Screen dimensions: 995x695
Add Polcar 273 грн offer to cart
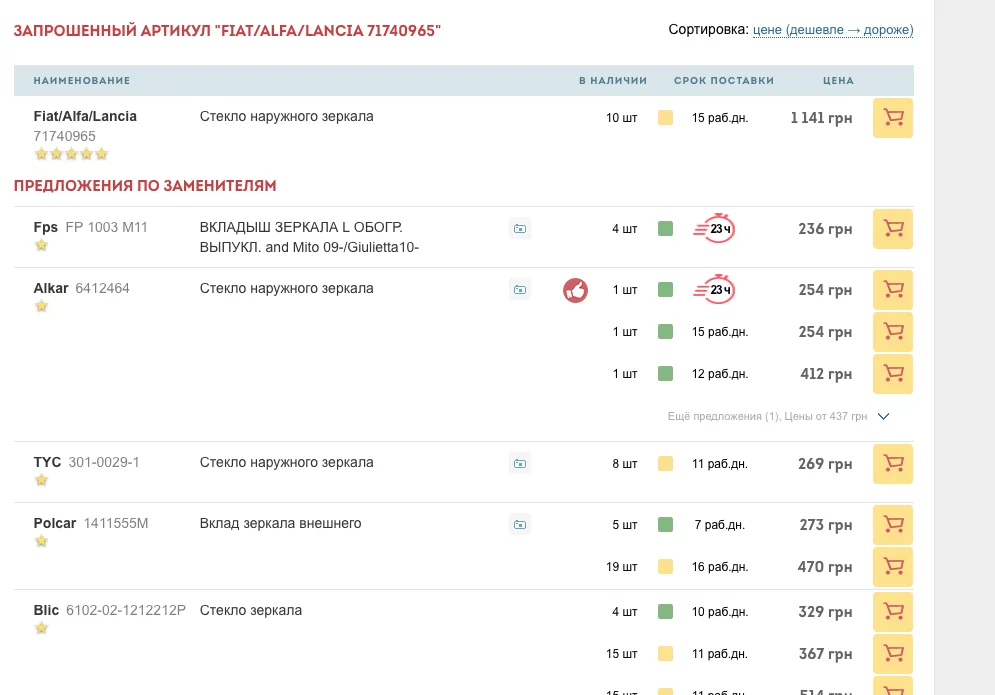893,525
